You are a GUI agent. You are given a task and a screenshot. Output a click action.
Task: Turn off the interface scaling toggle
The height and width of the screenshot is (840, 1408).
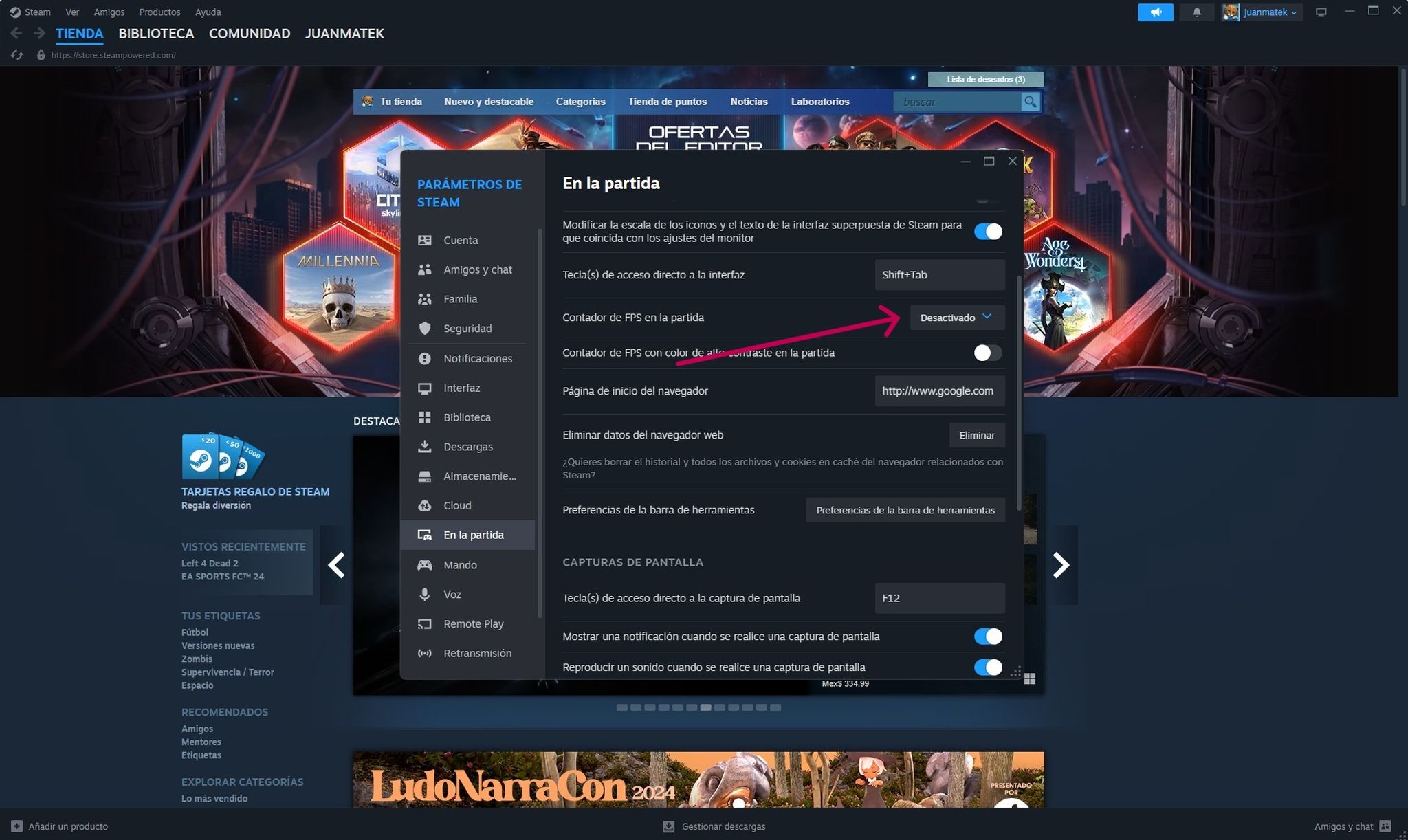[988, 232]
